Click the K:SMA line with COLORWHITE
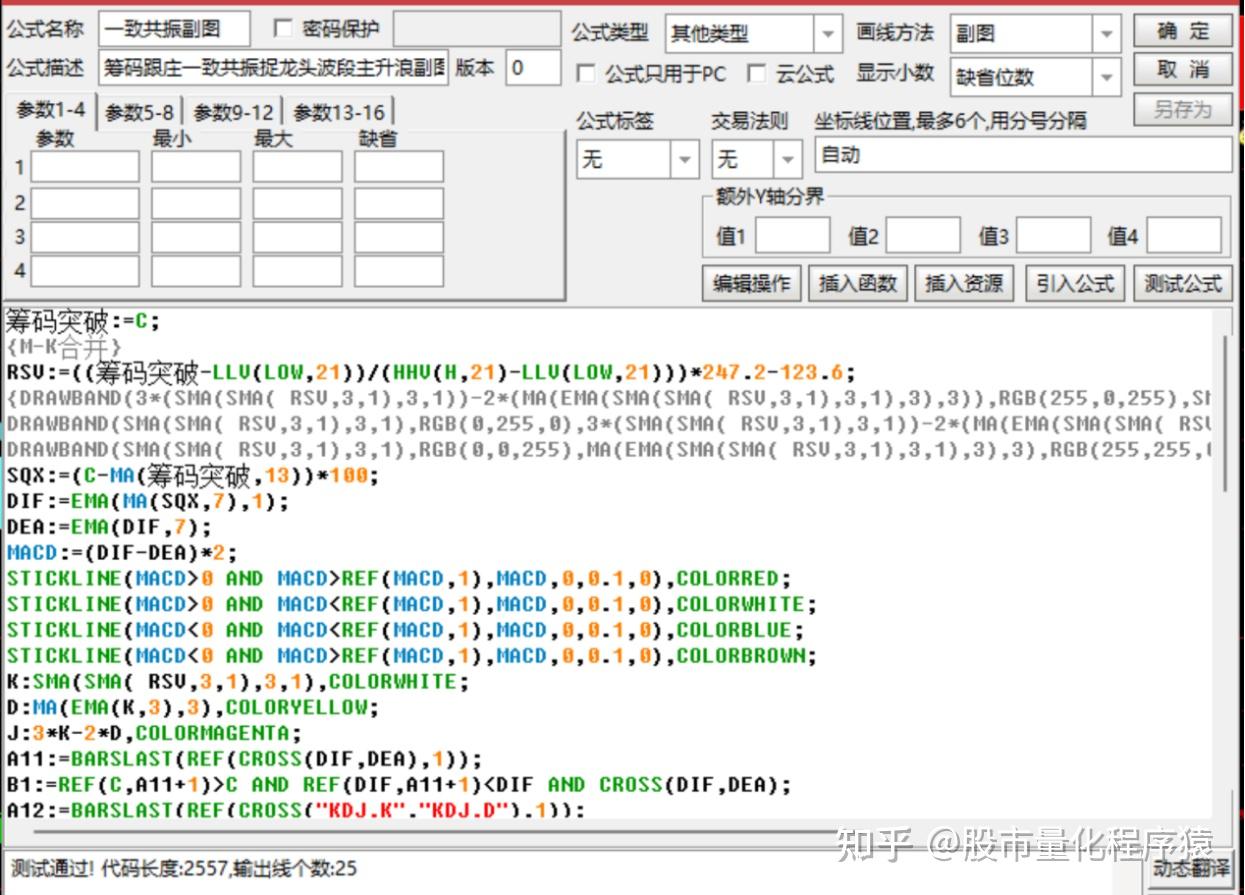This screenshot has width=1245, height=895. point(237,681)
